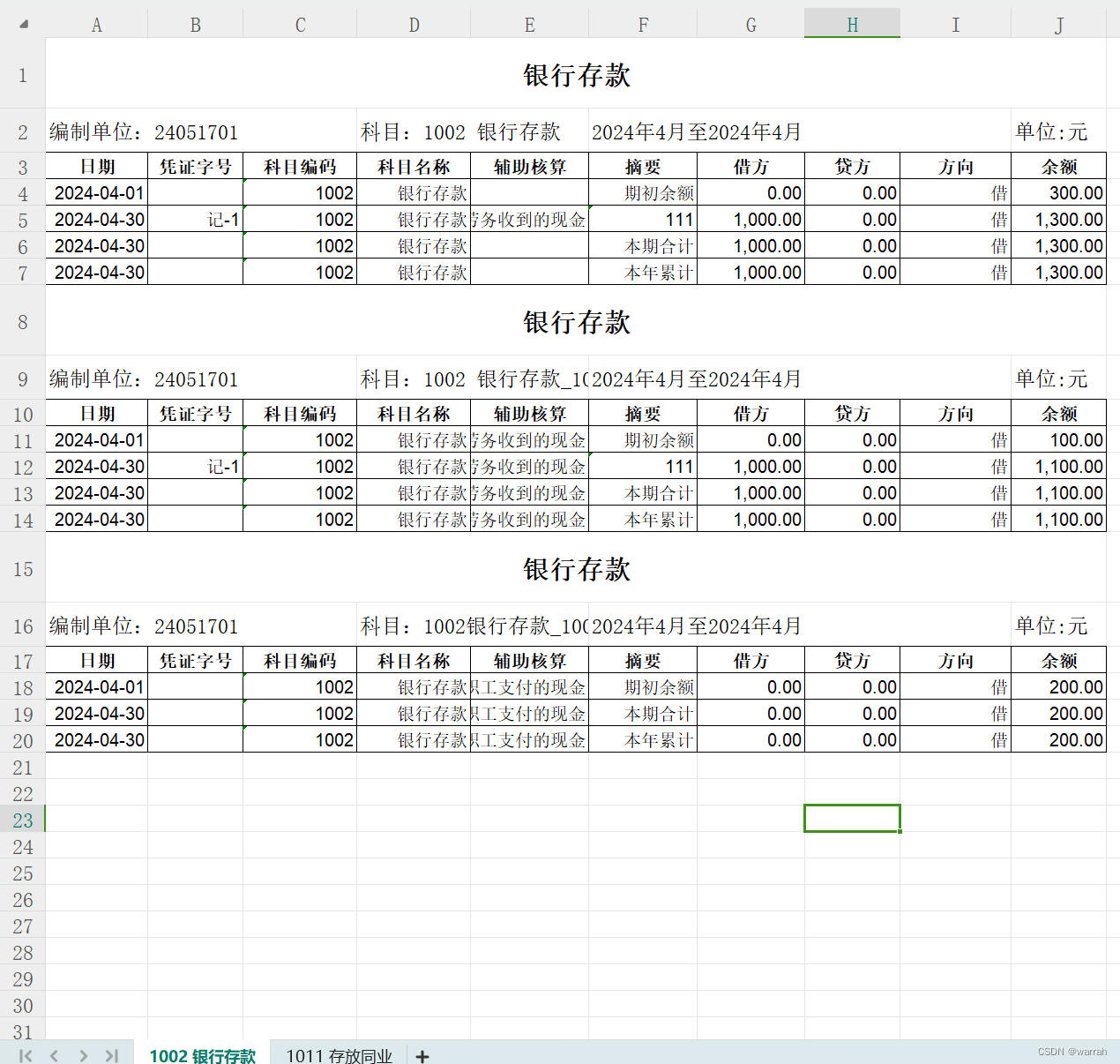Screen dimensions: 1120x1064
Task: Select column C header
Action: [x=300, y=25]
